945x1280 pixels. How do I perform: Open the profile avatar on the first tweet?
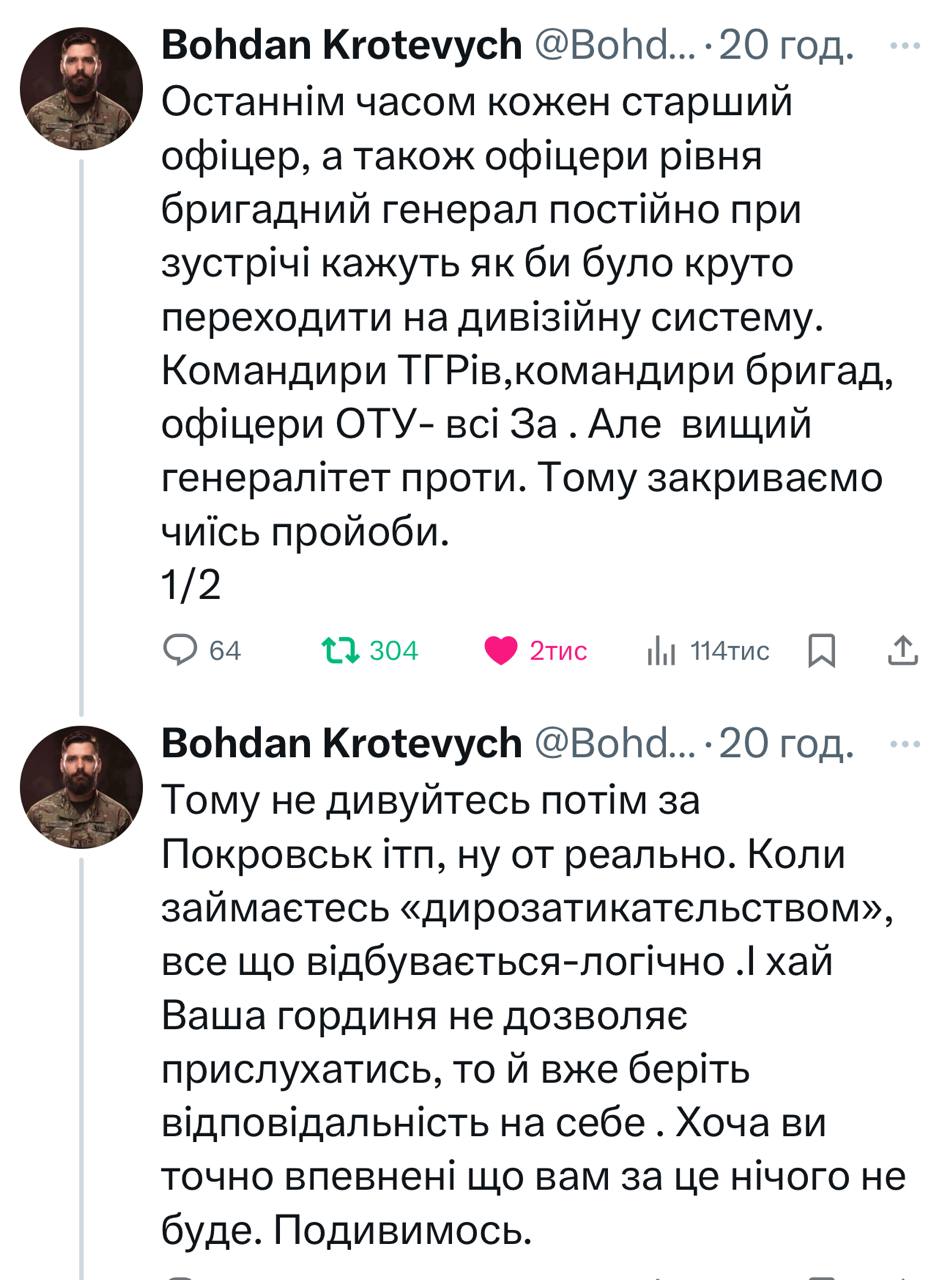coord(81,88)
